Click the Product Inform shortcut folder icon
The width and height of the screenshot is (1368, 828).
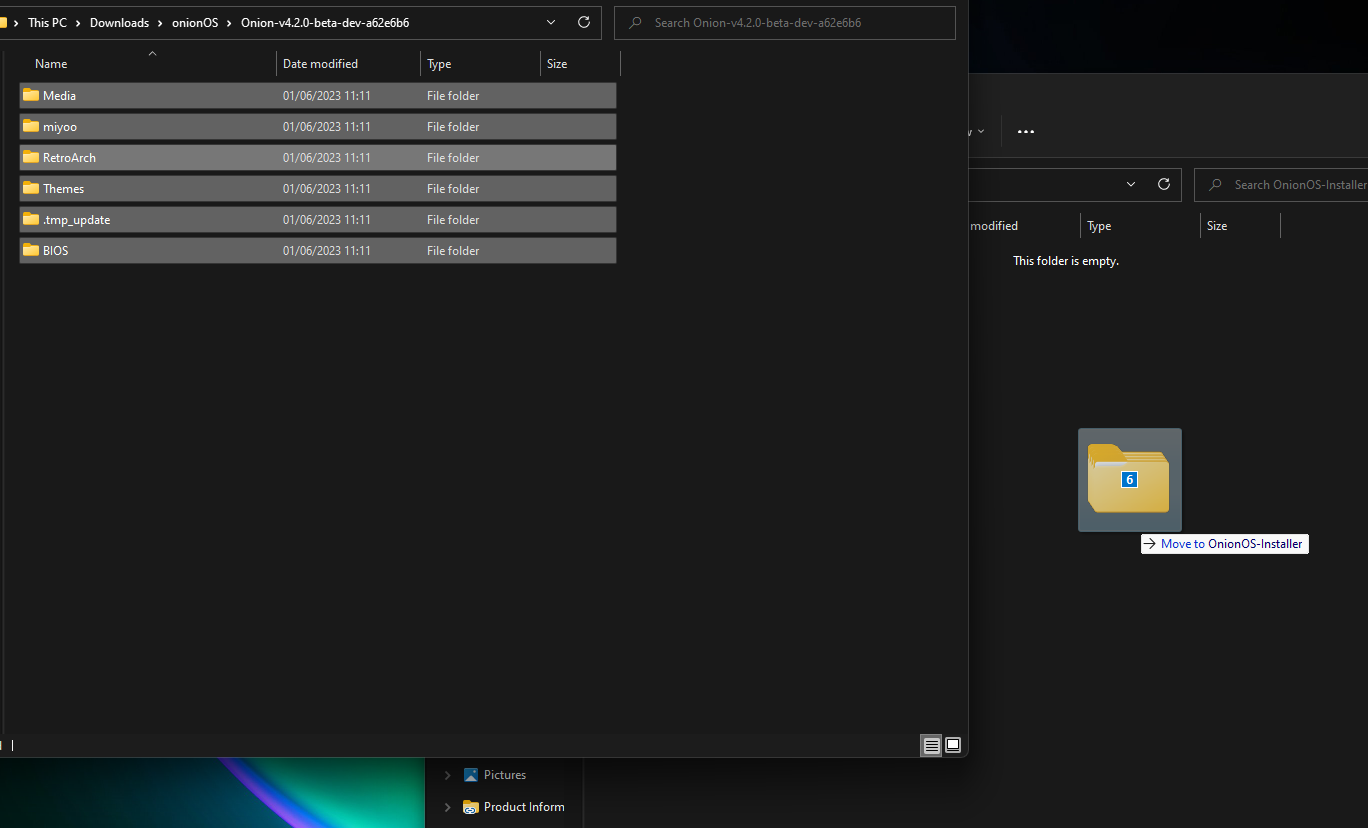point(471,807)
